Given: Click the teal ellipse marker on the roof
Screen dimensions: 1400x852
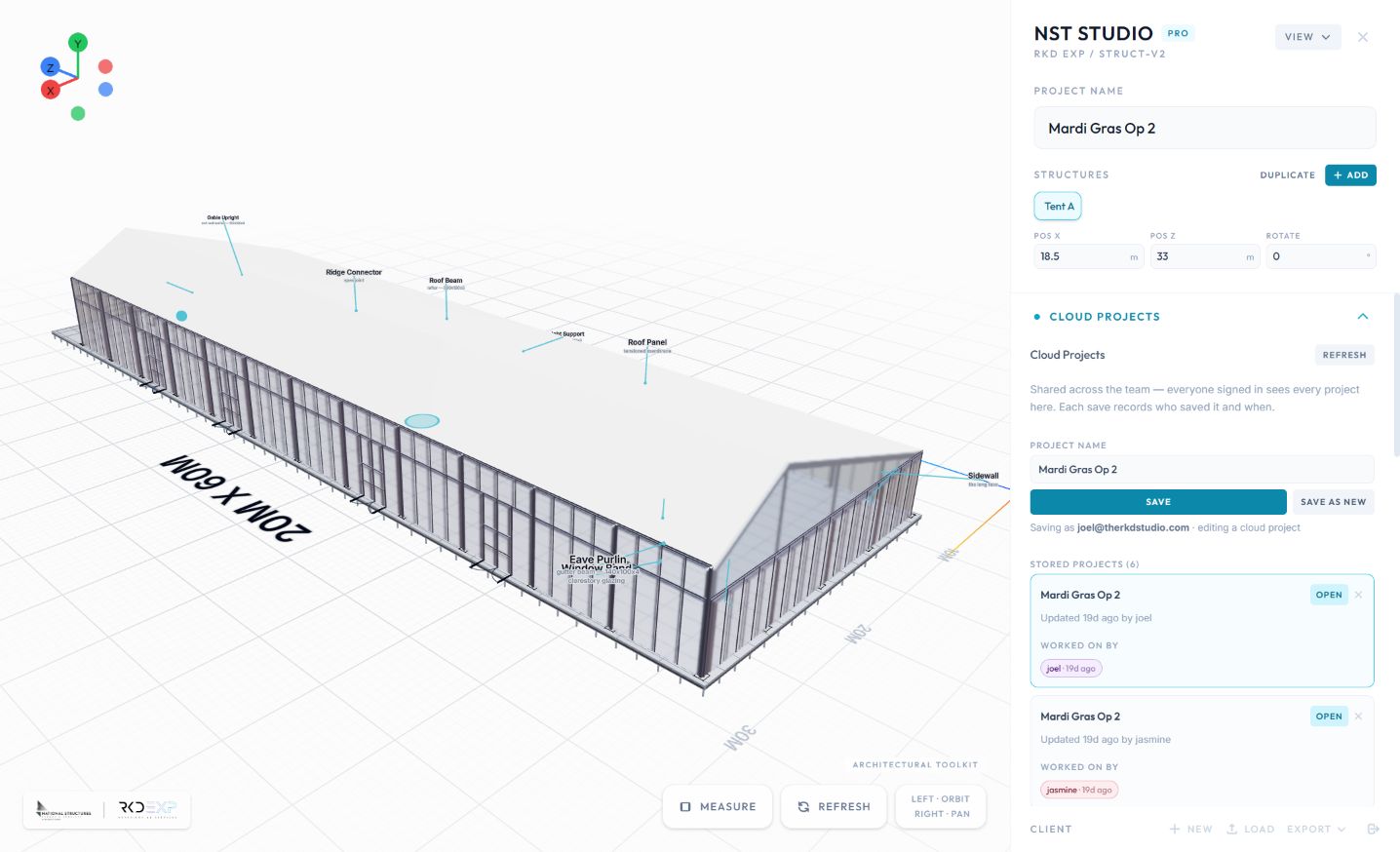Looking at the screenshot, I should (x=422, y=421).
